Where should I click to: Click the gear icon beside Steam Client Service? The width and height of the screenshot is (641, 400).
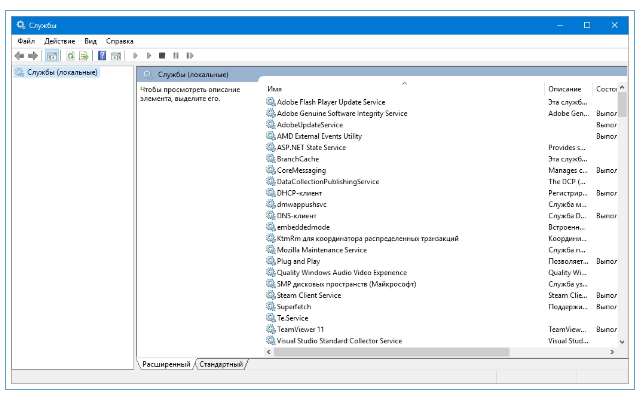click(271, 294)
